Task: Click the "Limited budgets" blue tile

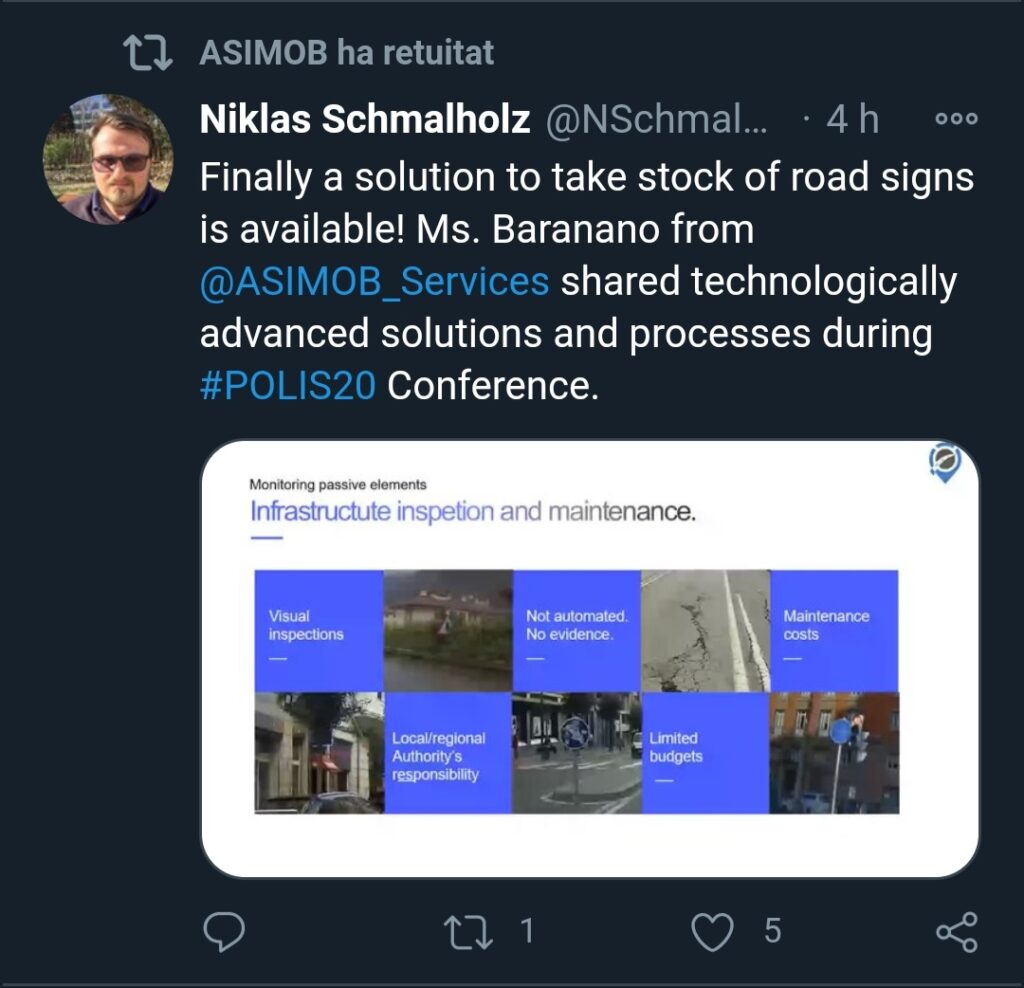Action: pos(705,752)
